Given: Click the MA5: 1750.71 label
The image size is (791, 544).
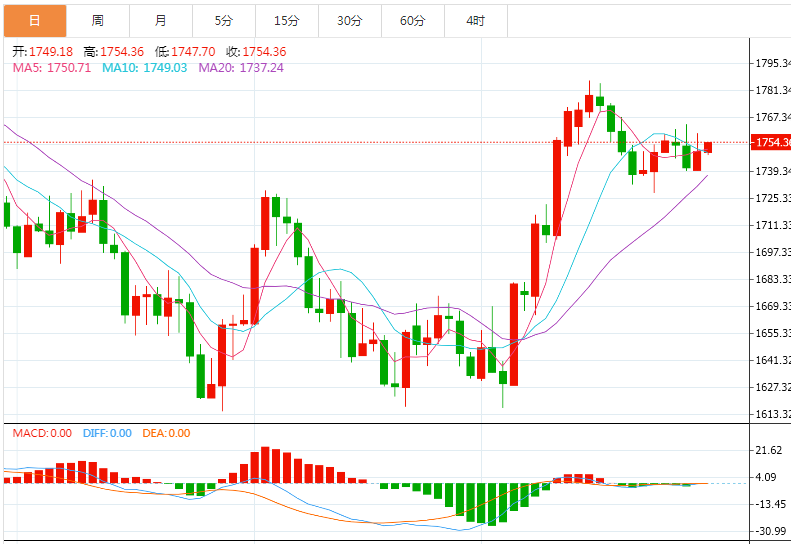Looking at the screenshot, I should 52,68.
